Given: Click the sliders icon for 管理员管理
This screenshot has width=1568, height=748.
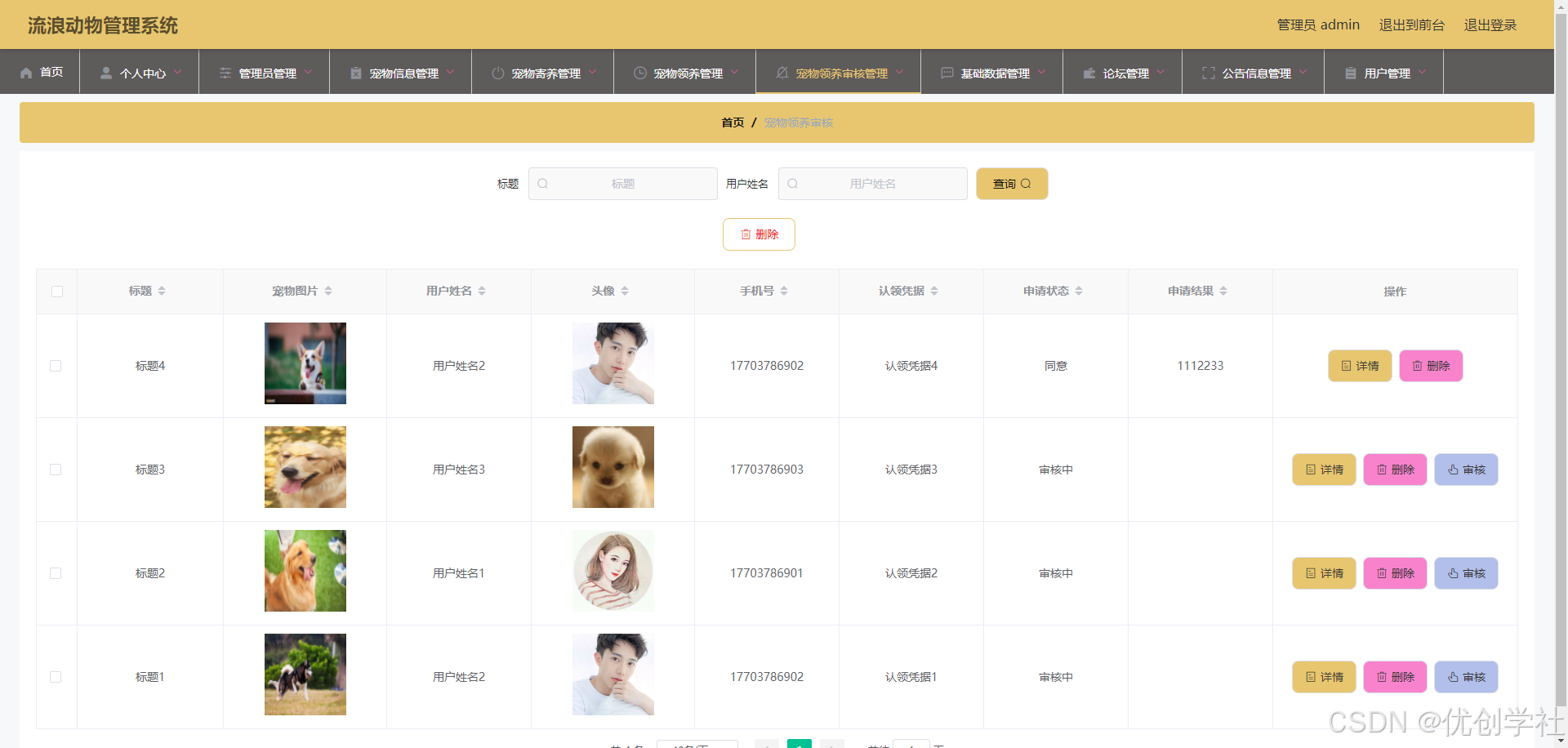Looking at the screenshot, I should (225, 73).
